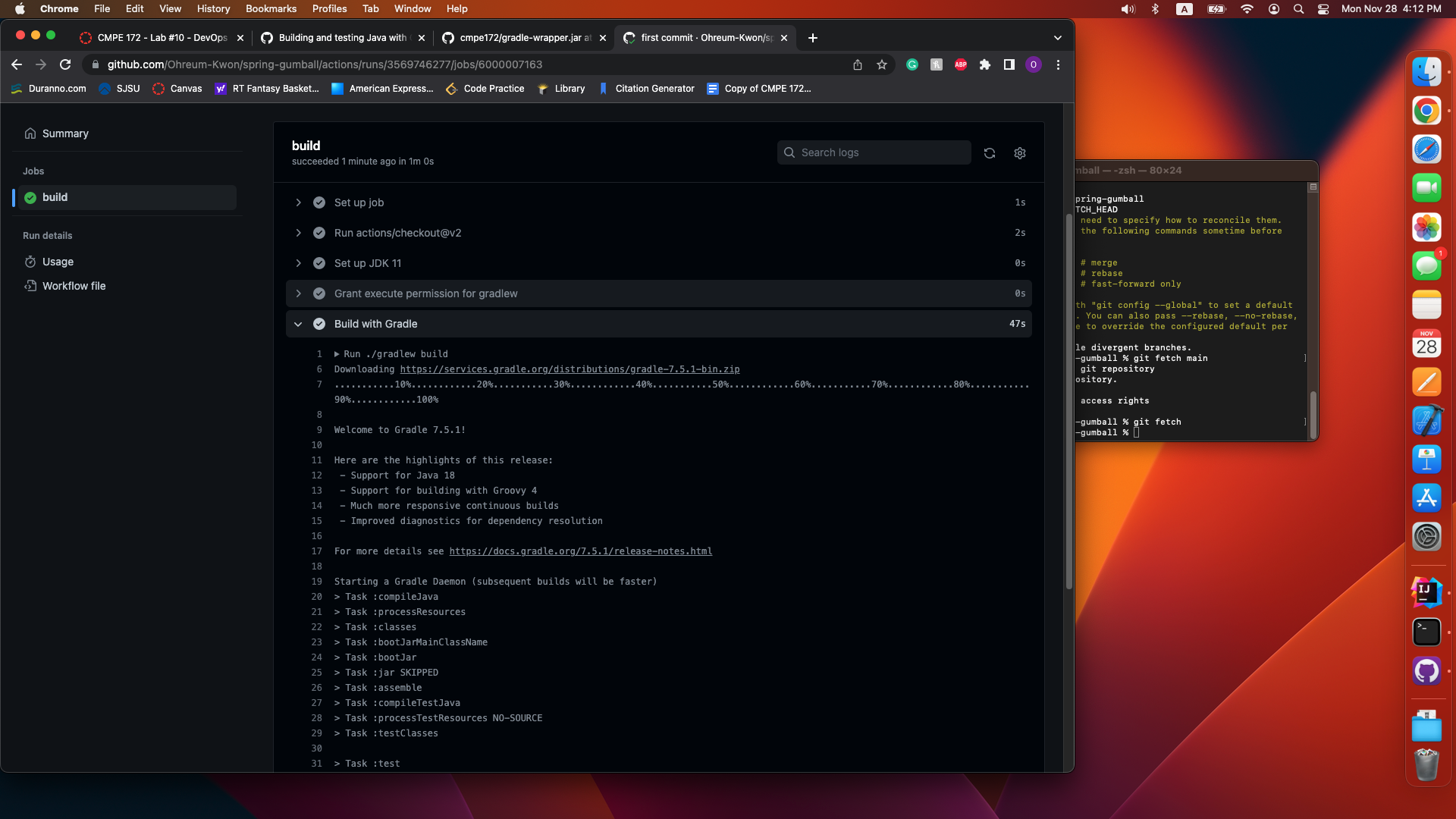Viewport: 1456px width, 819px height.
Task: Expand the Run actions/checkout@v2 step
Action: tap(298, 233)
